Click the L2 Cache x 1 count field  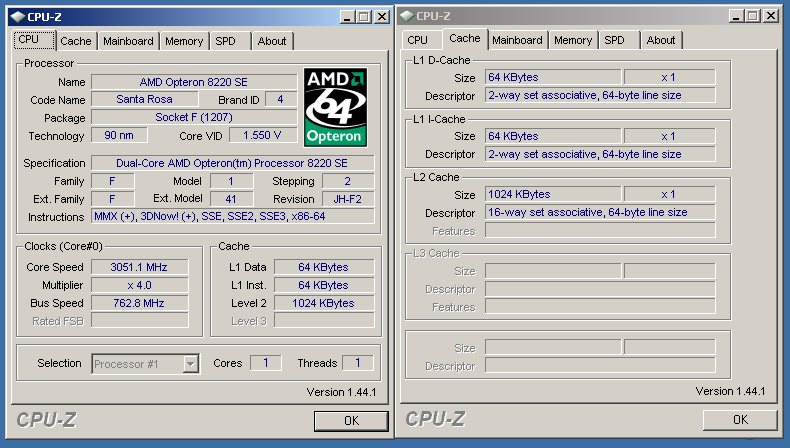[x=670, y=195]
